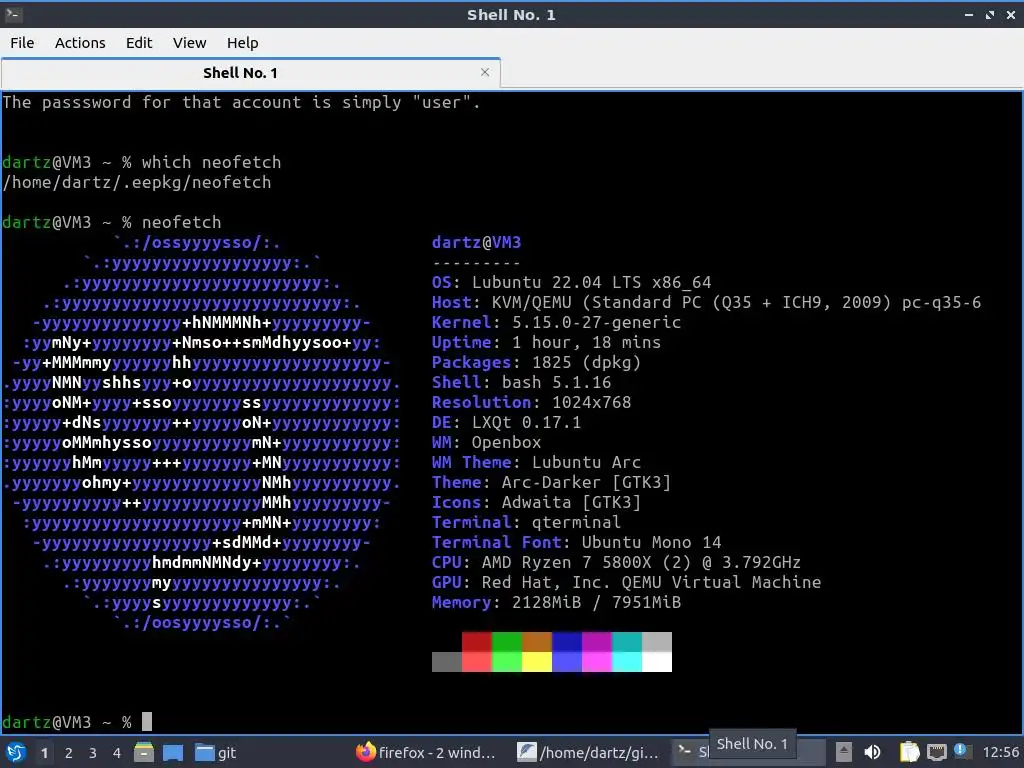Click the bright green color block
The width and height of the screenshot is (1024, 768).
click(507, 662)
